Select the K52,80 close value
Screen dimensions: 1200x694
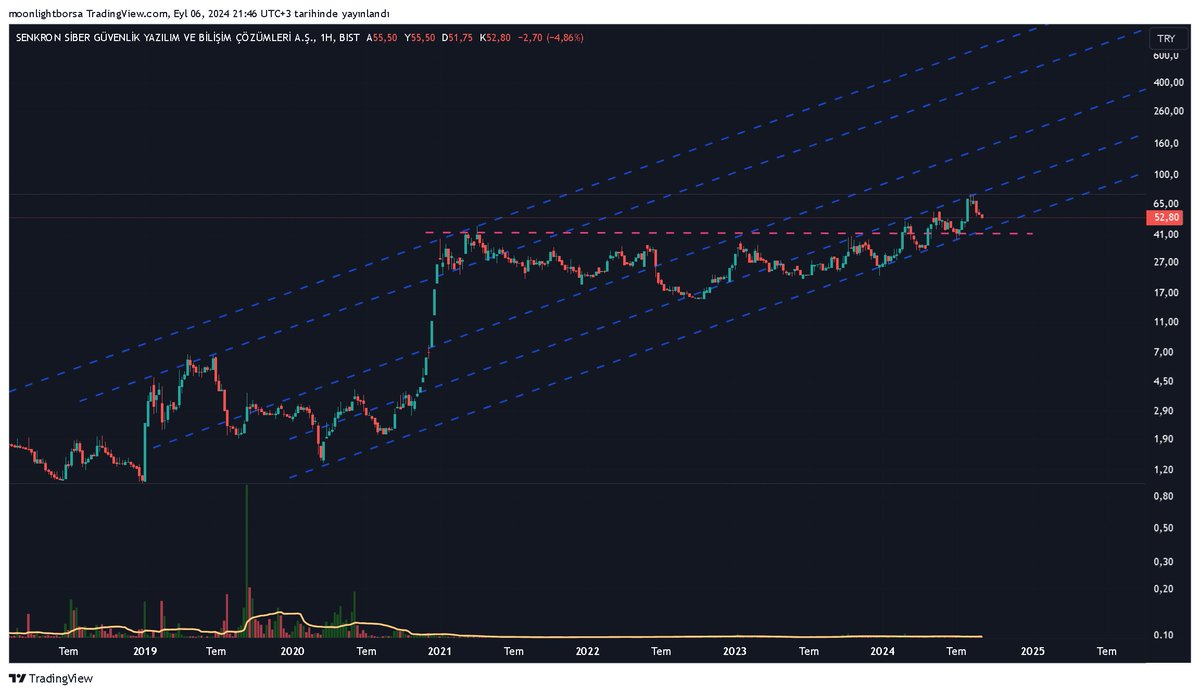(496, 37)
